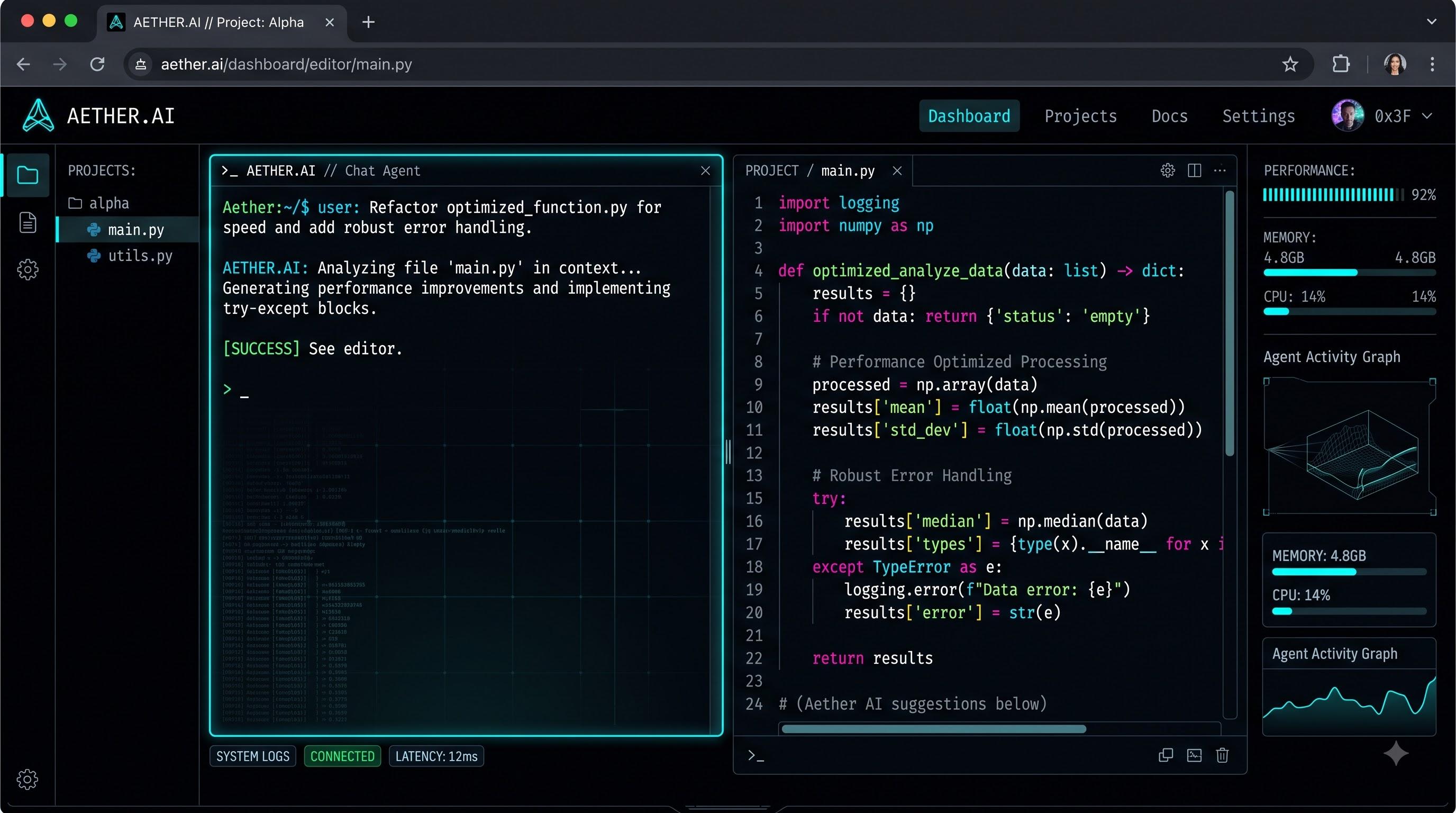Open the document page sidebar icon

click(x=28, y=222)
